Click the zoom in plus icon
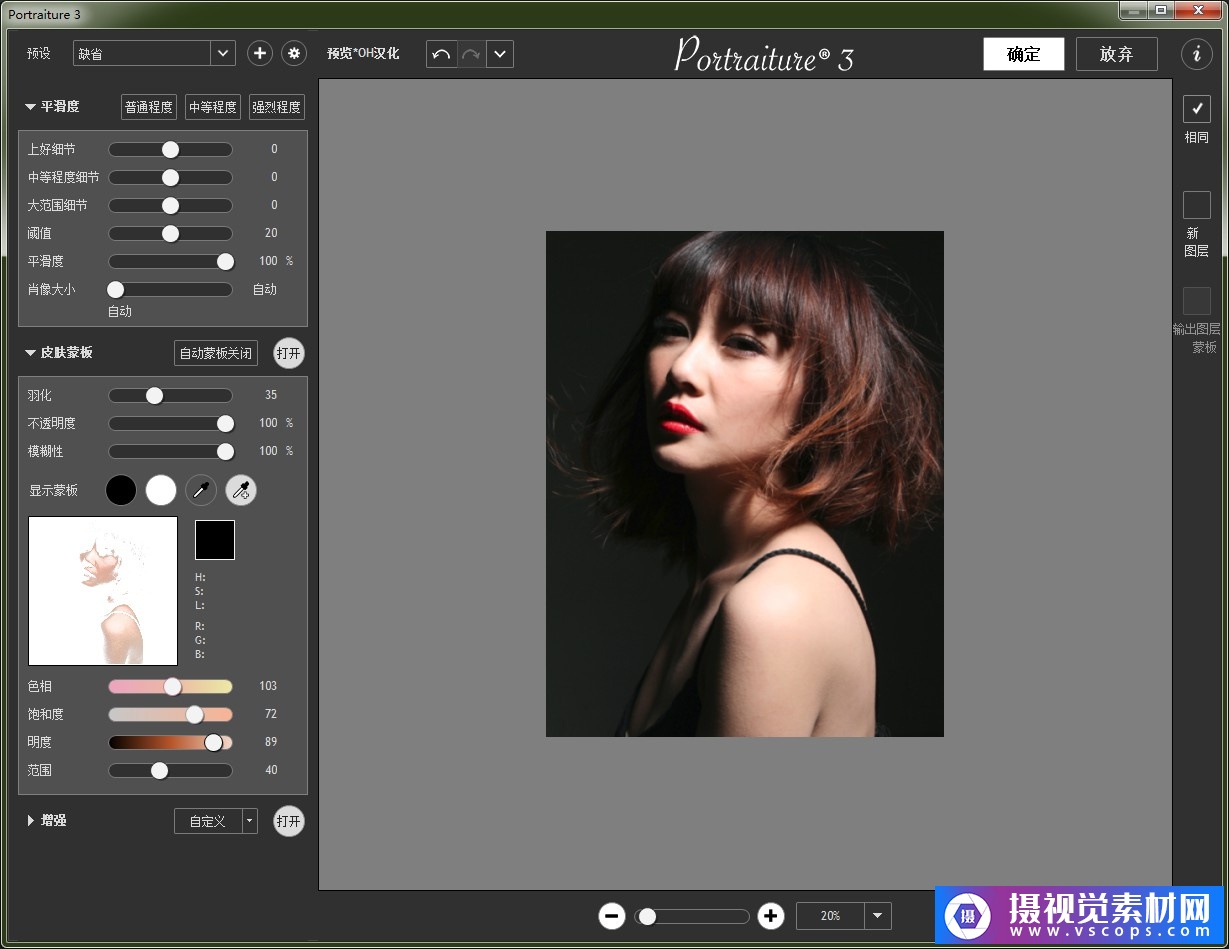Image resolution: width=1229 pixels, height=949 pixels. [x=770, y=916]
